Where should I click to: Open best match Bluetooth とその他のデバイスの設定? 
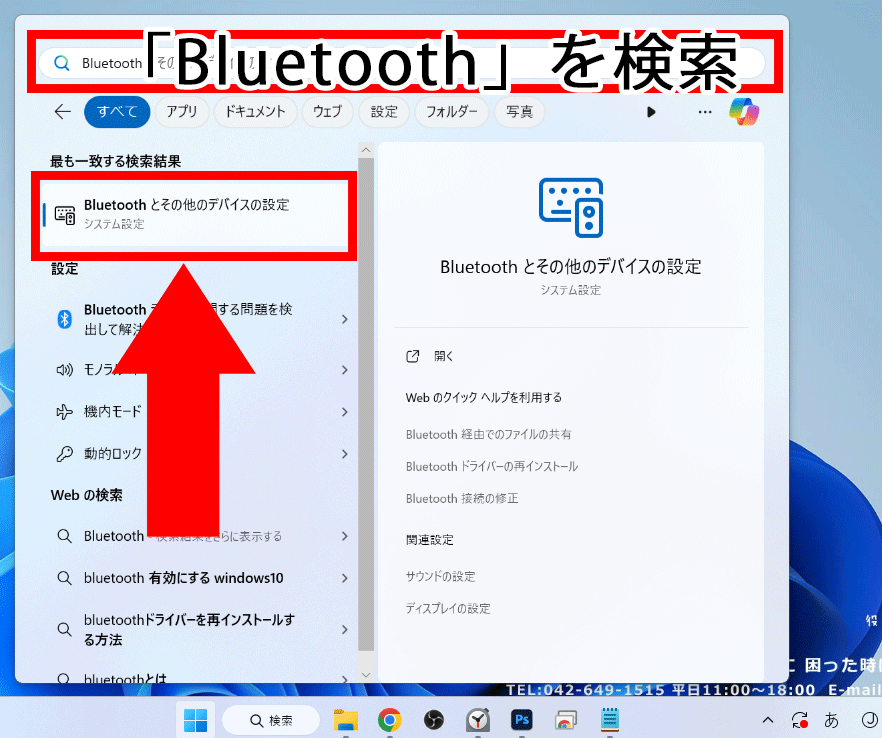coord(195,214)
